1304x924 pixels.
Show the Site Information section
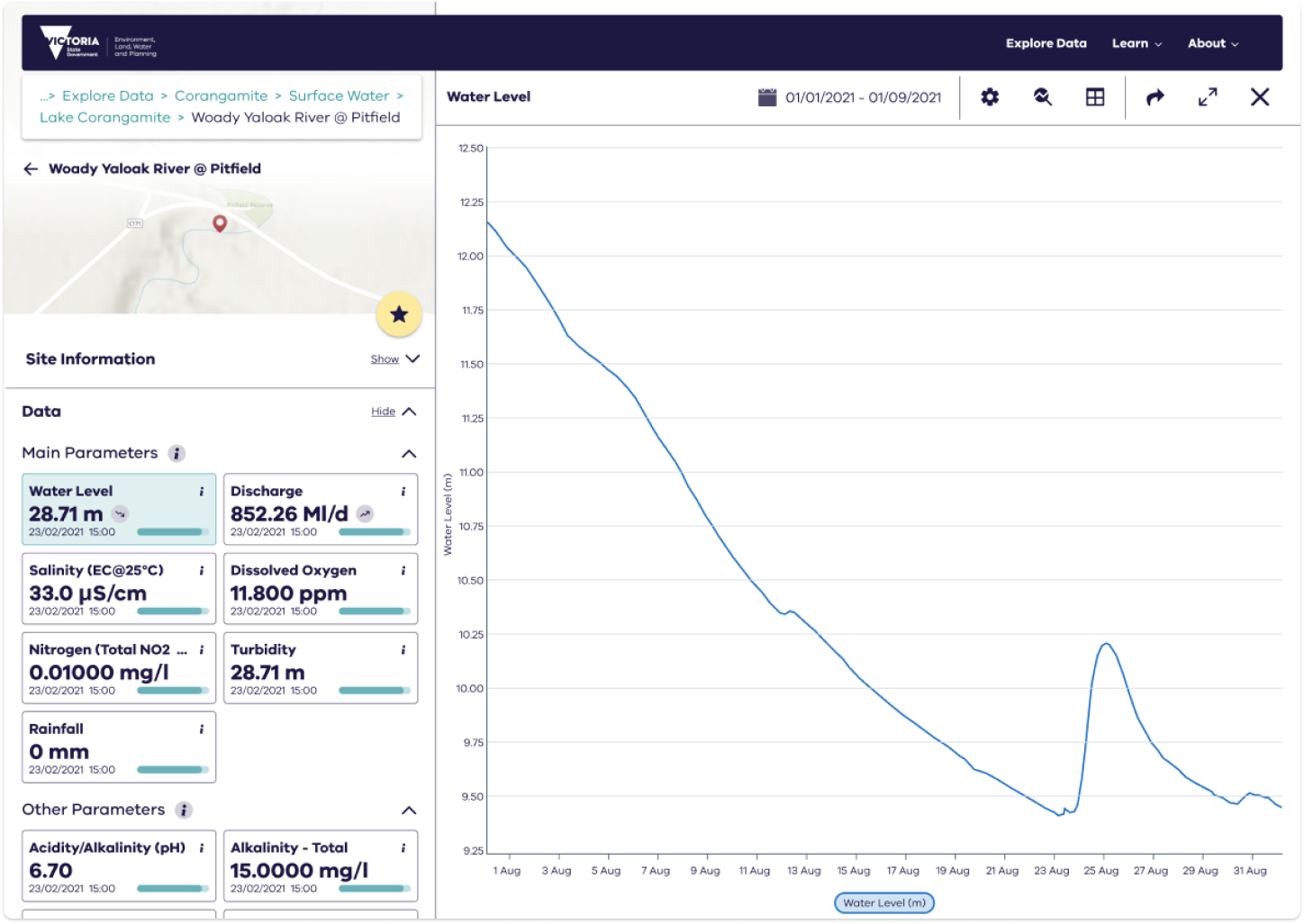pos(394,359)
